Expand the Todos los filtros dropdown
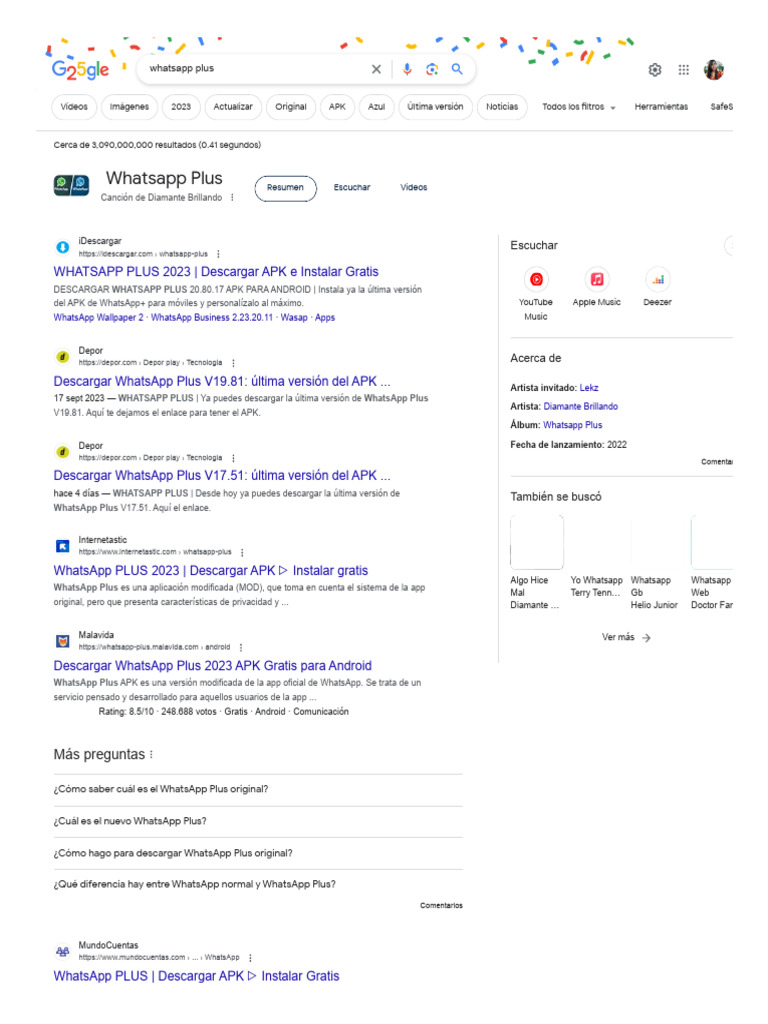 (x=579, y=107)
